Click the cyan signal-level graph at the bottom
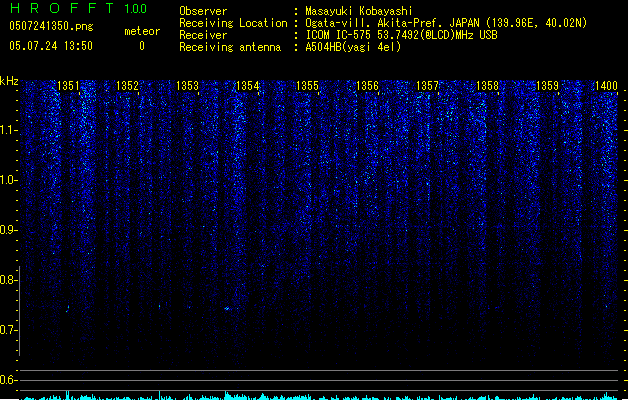Screen dimensions: 629x400 tap(321, 396)
